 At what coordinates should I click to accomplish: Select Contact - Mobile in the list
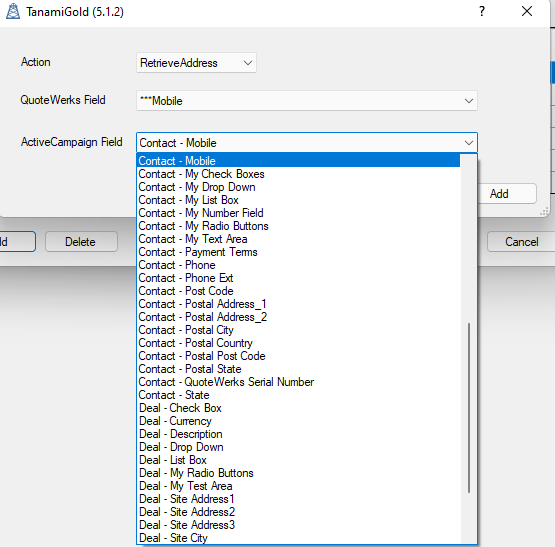(299, 161)
